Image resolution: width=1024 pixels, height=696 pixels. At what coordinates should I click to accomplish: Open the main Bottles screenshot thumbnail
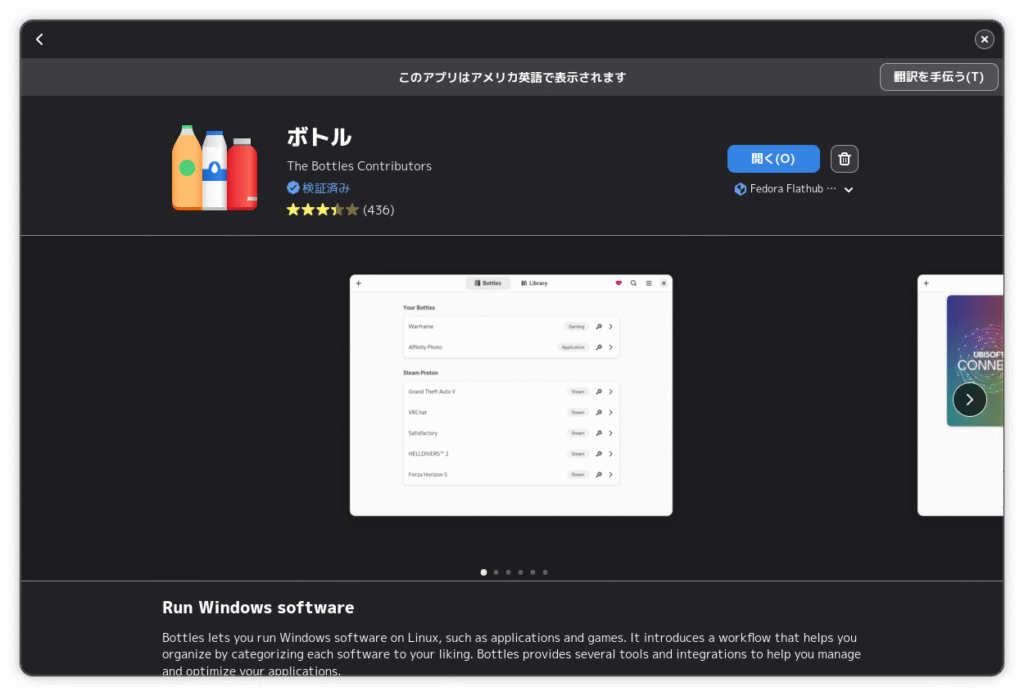510,395
